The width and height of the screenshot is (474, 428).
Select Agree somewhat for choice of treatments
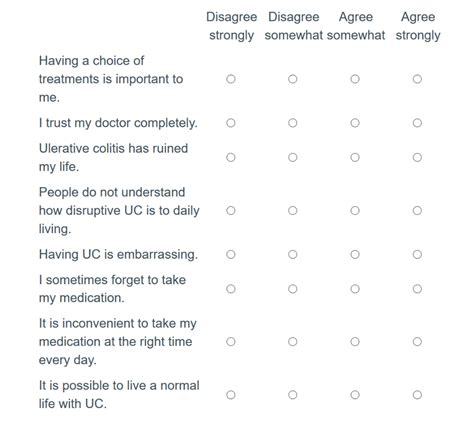355,79
